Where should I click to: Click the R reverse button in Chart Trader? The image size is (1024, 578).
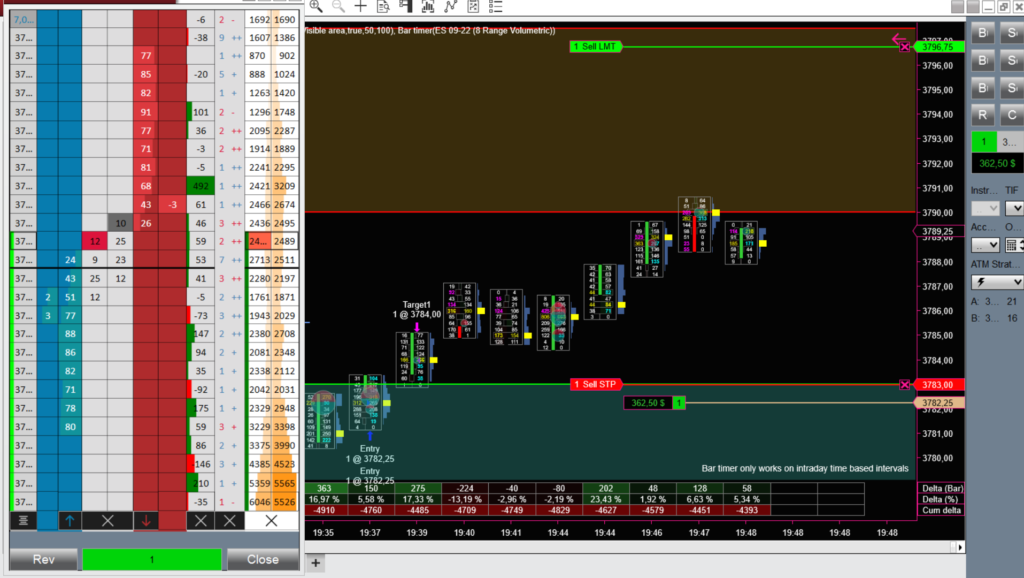983,116
